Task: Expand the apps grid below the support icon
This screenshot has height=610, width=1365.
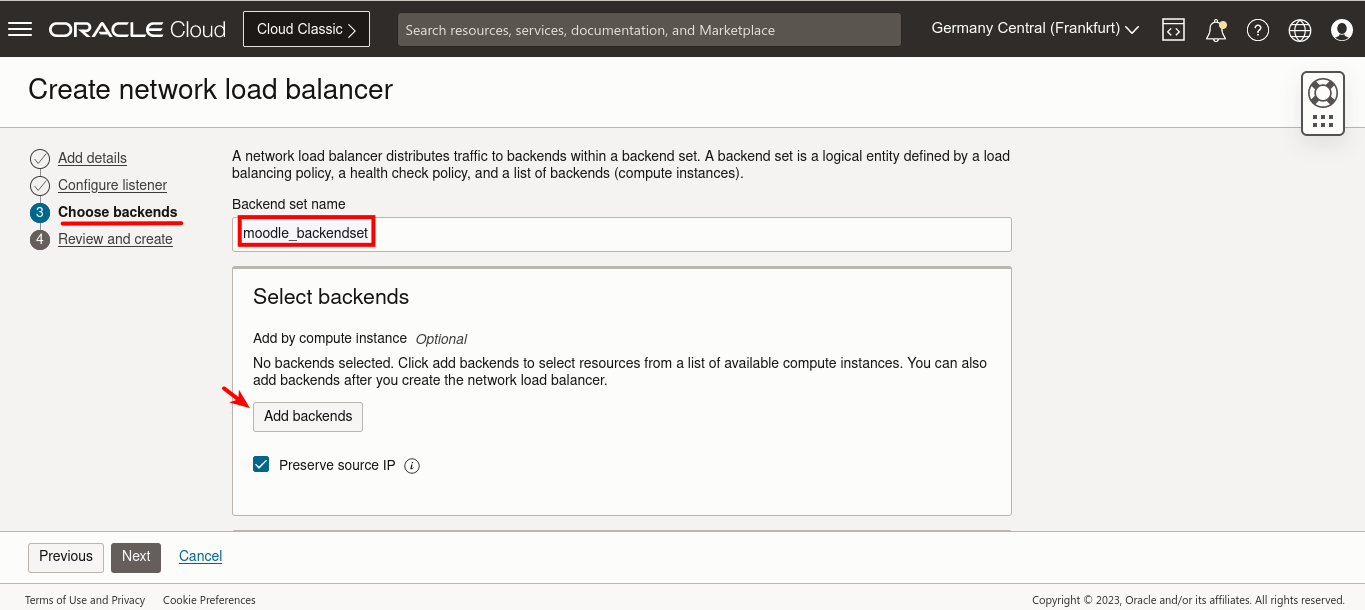Action: click(1322, 119)
